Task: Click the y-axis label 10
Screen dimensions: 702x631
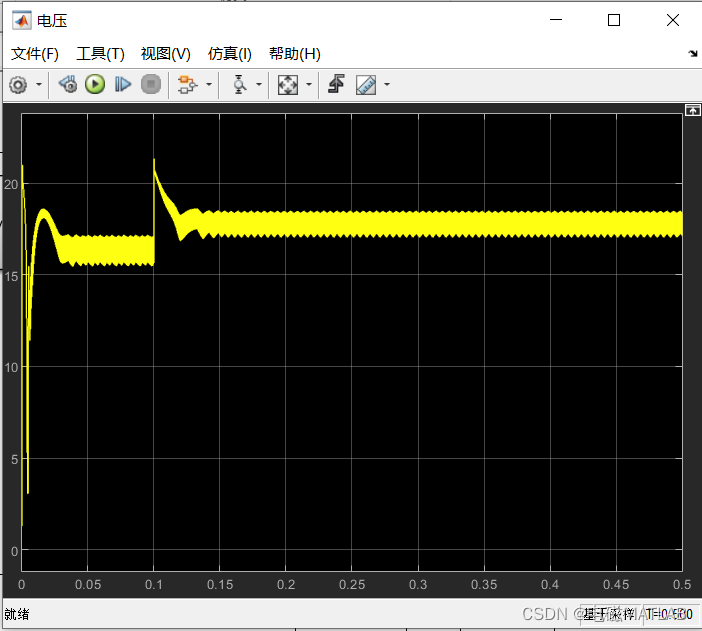Action: pyautogui.click(x=11, y=368)
